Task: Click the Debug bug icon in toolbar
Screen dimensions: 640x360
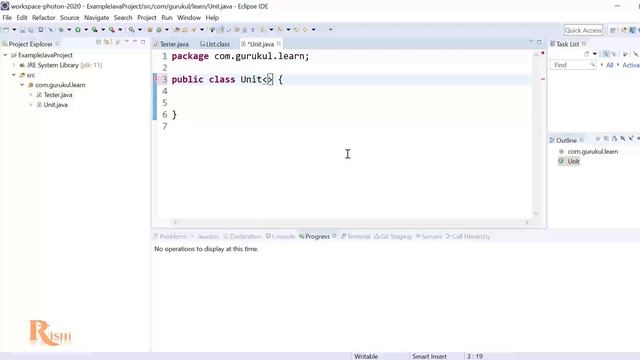Action: (x=61, y=30)
